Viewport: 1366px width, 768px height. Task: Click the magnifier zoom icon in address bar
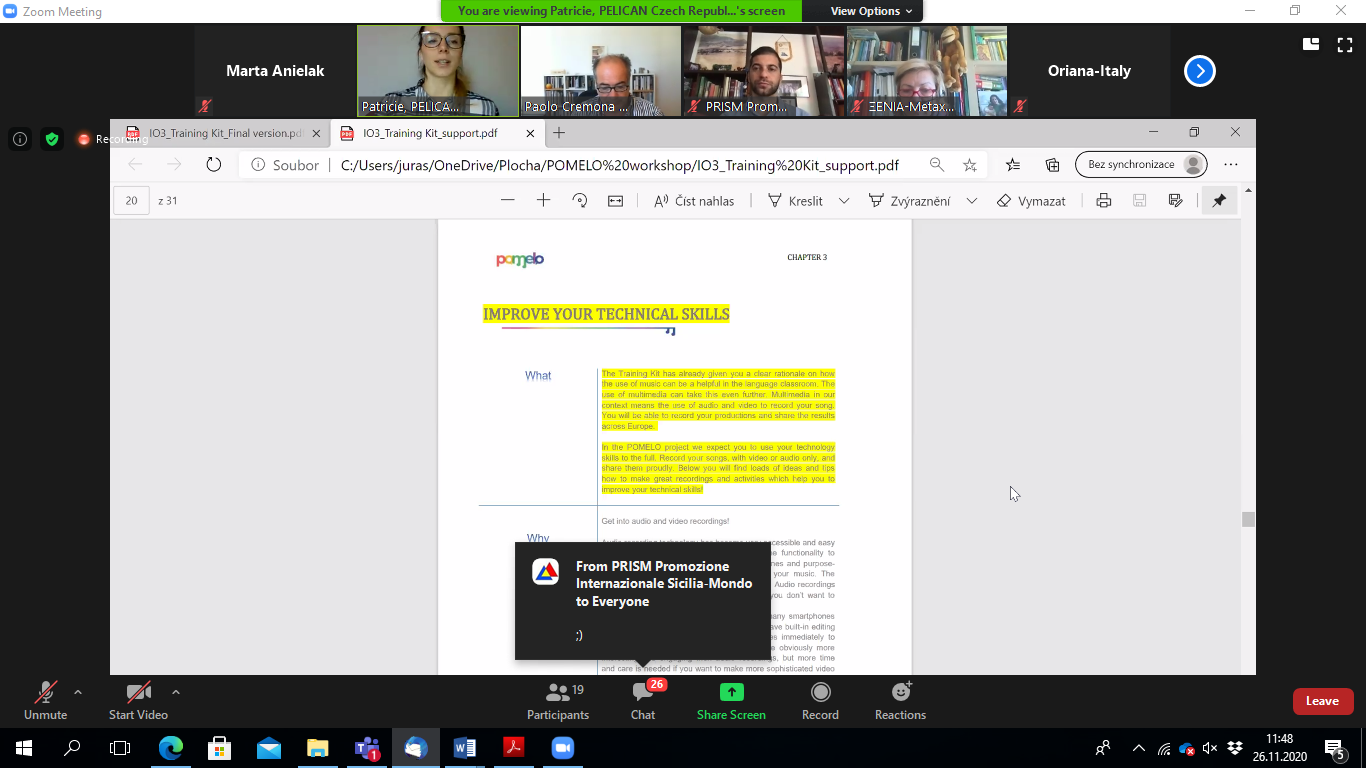coord(936,165)
